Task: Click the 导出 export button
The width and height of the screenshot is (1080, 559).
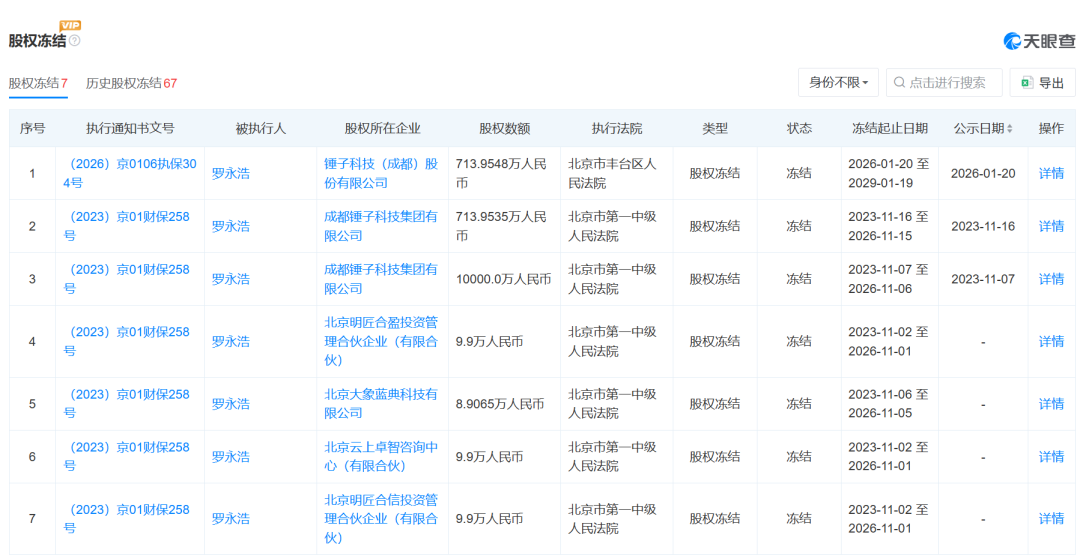Action: tap(1042, 83)
